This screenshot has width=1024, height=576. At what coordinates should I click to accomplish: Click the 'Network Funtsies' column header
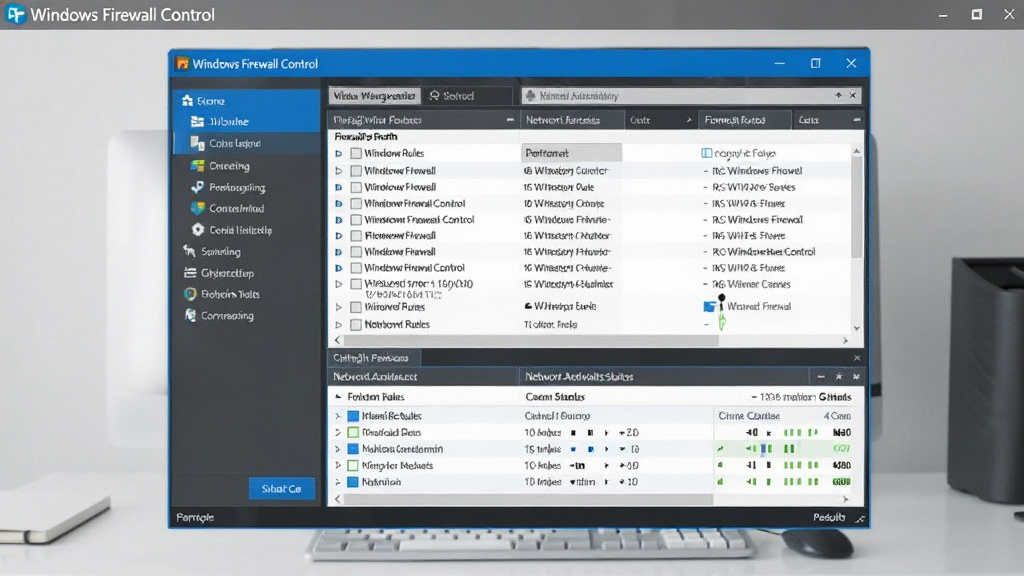571,120
